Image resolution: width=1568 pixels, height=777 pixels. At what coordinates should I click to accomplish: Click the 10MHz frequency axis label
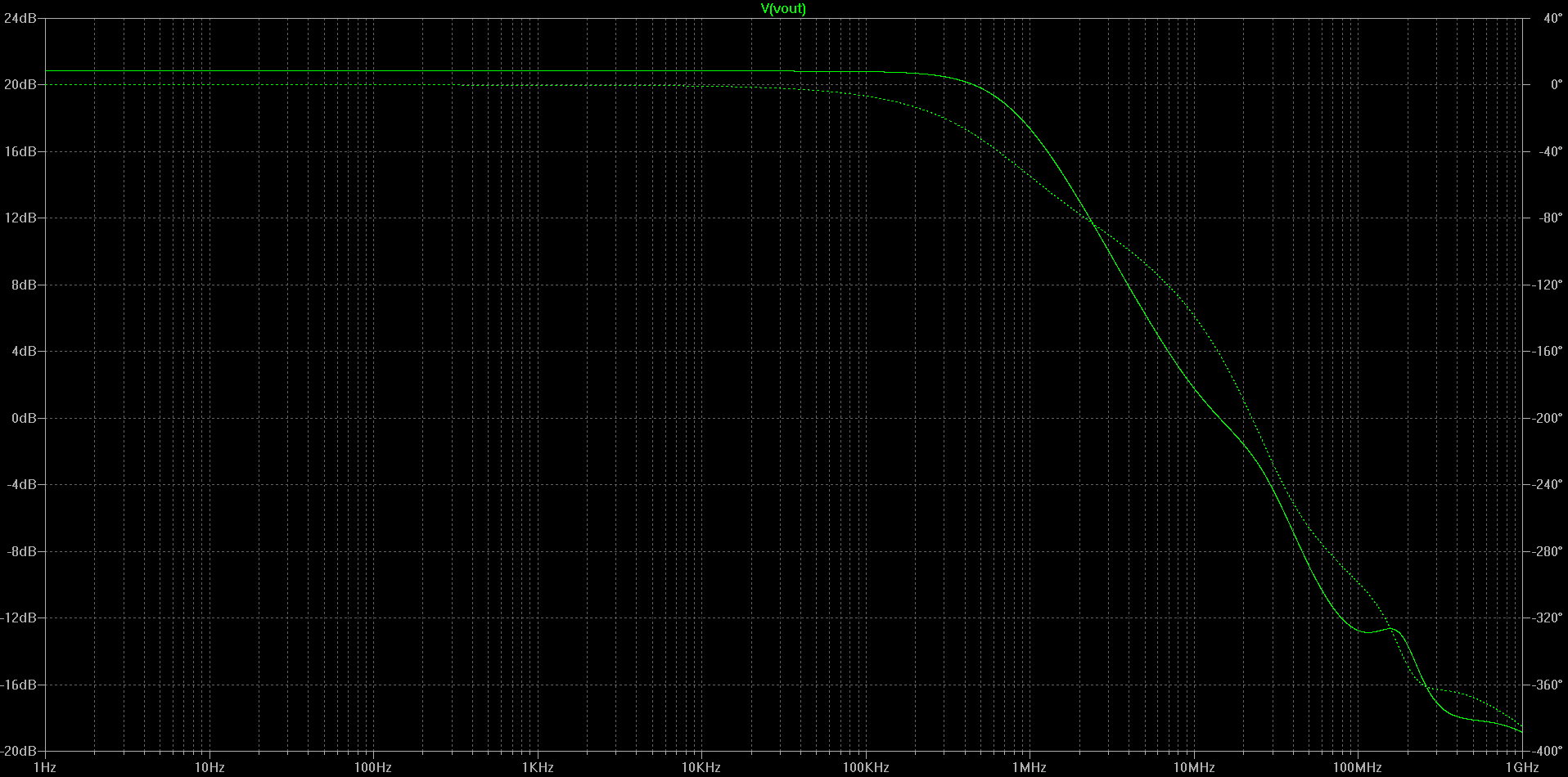click(x=1194, y=767)
